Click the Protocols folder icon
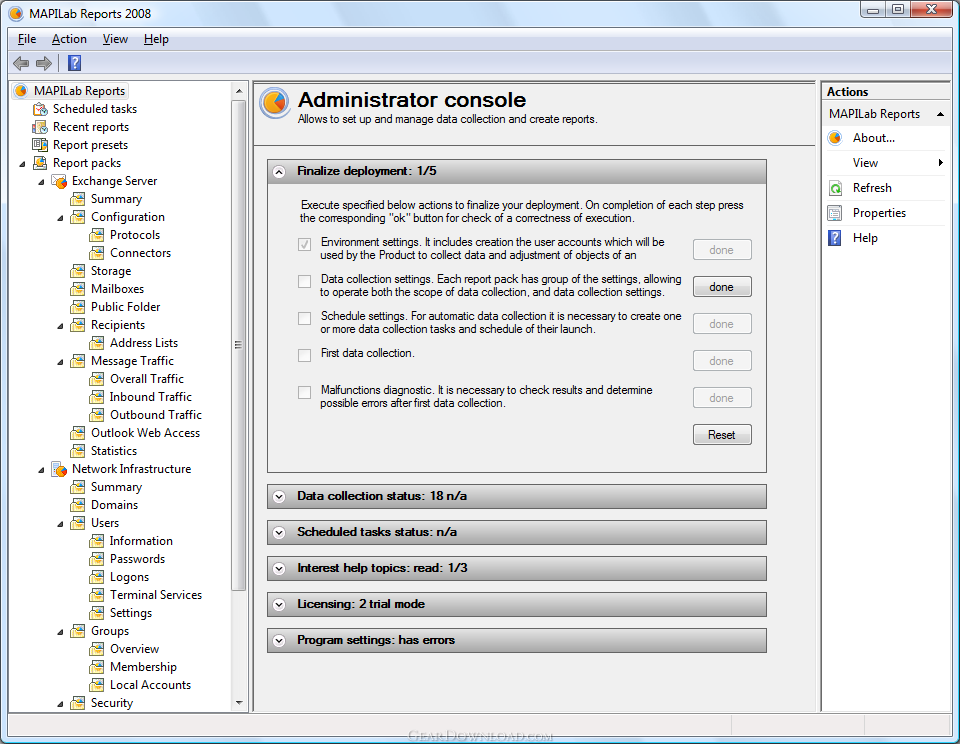The image size is (960, 744). coord(97,235)
